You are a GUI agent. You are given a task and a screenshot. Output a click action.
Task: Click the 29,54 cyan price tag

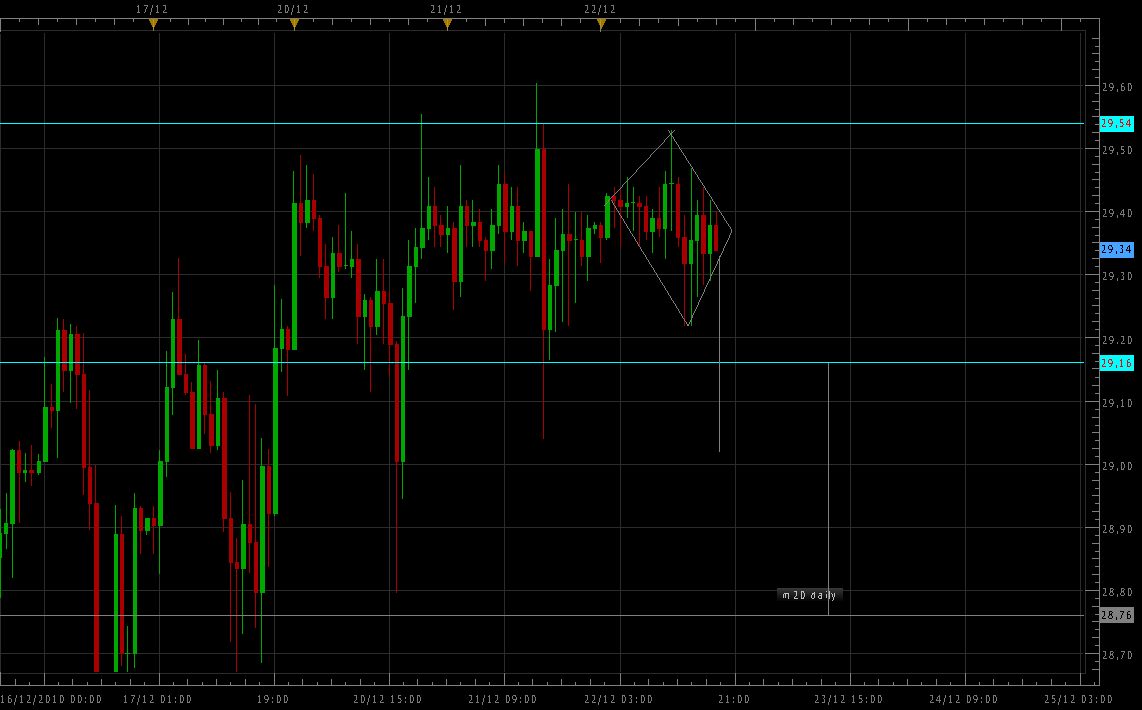tap(1116, 124)
